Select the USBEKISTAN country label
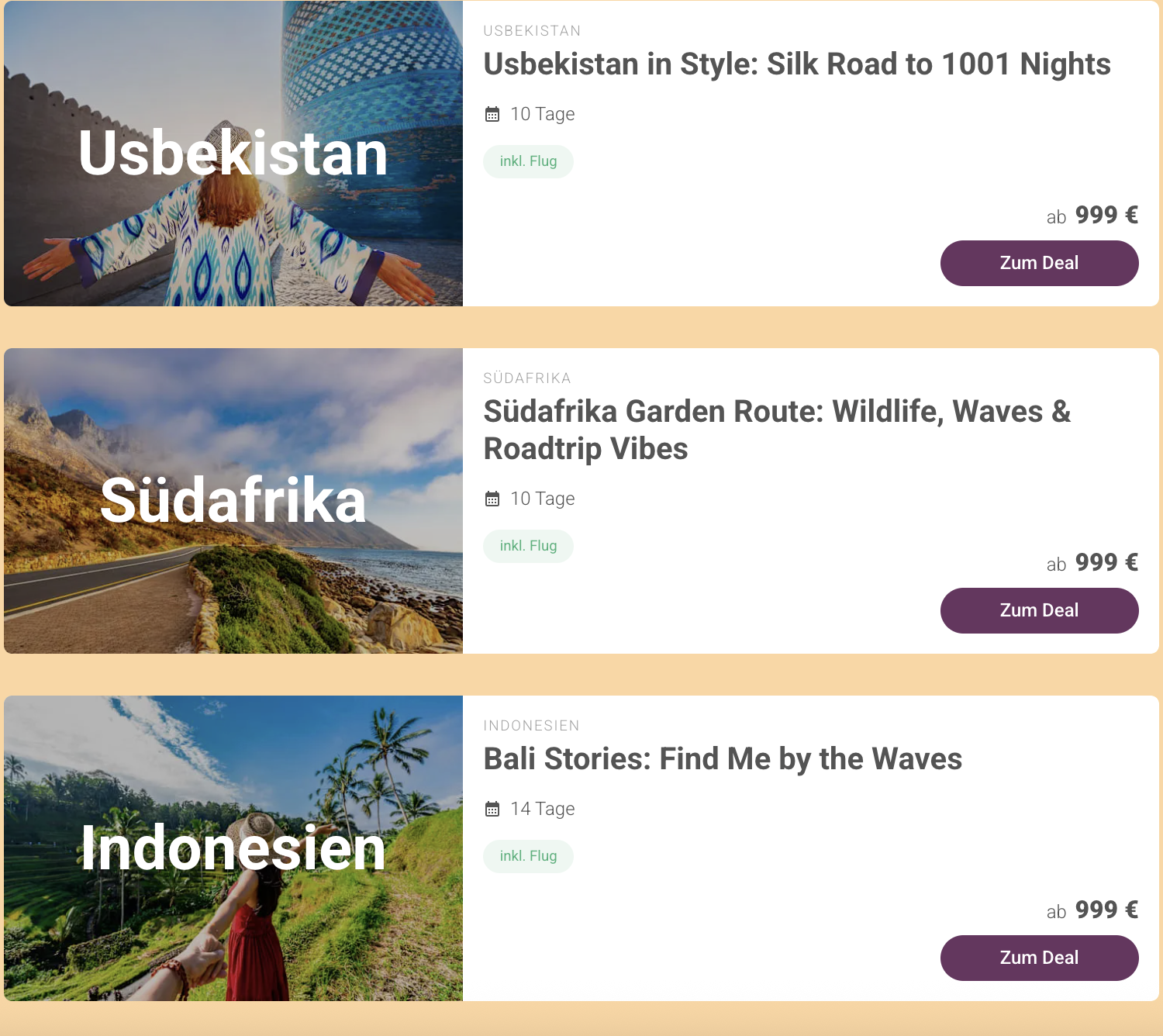Screen dimensions: 1163x1036 click(x=532, y=31)
